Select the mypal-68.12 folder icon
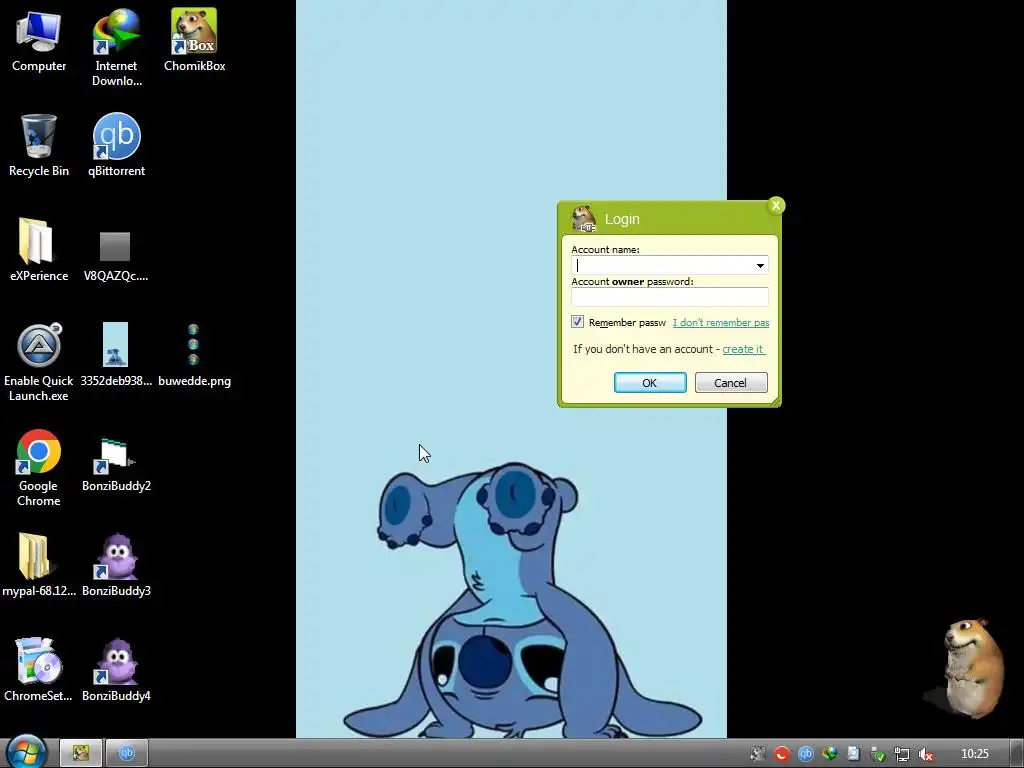Screen dimensions: 1024x768 point(39,565)
